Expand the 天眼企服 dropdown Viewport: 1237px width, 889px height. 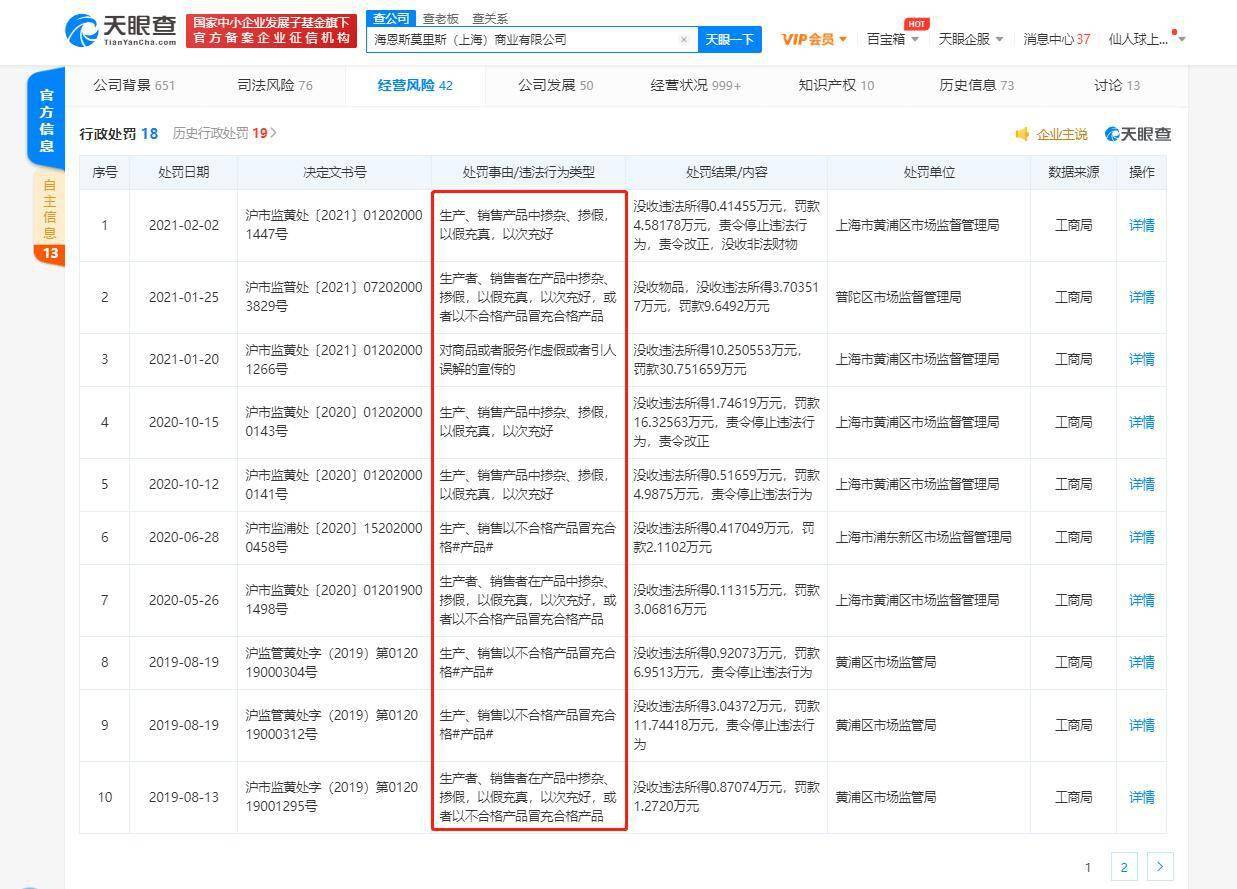tap(970, 39)
